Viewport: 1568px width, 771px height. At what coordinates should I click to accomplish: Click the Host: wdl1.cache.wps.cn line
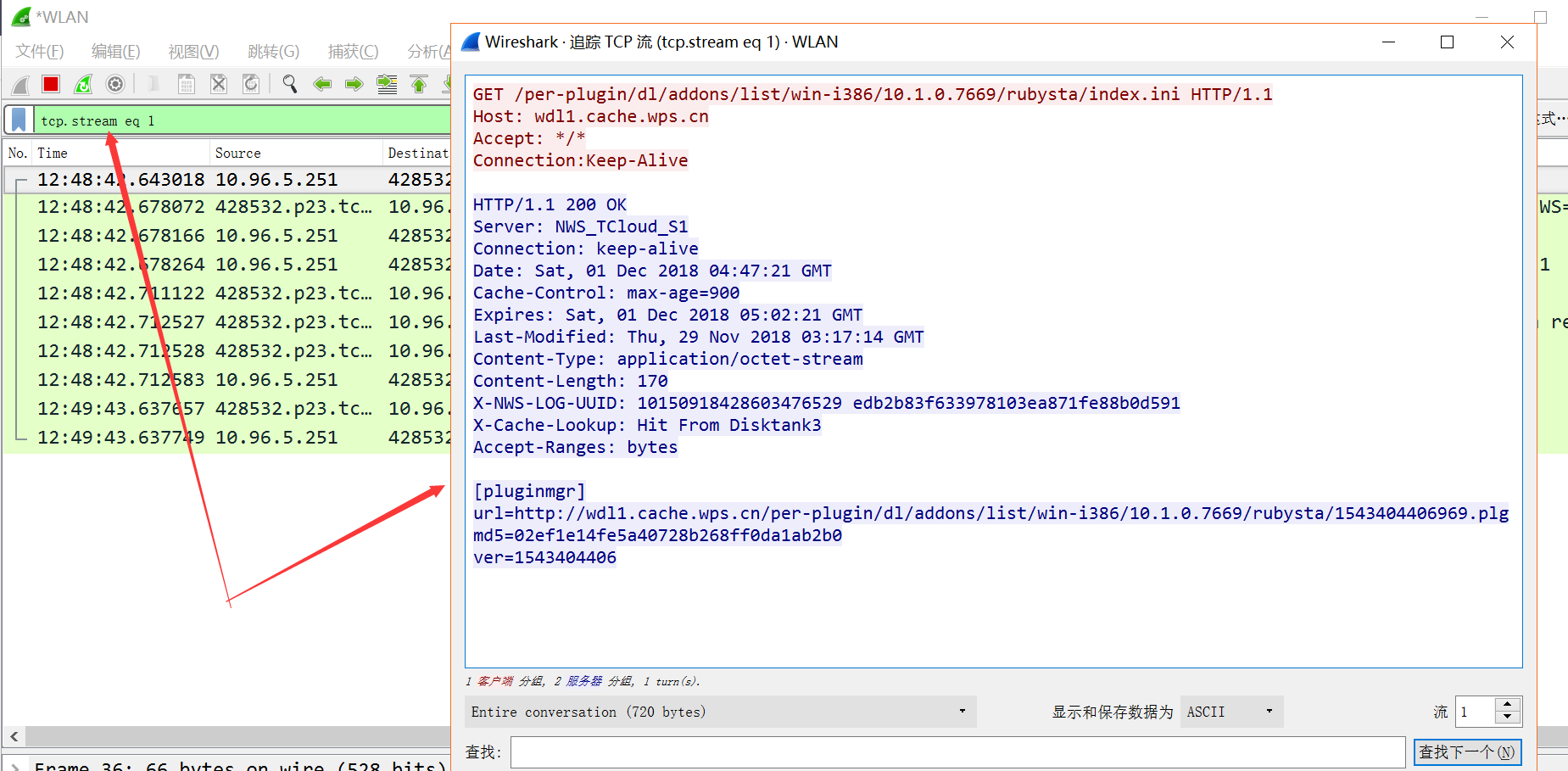pos(590,116)
